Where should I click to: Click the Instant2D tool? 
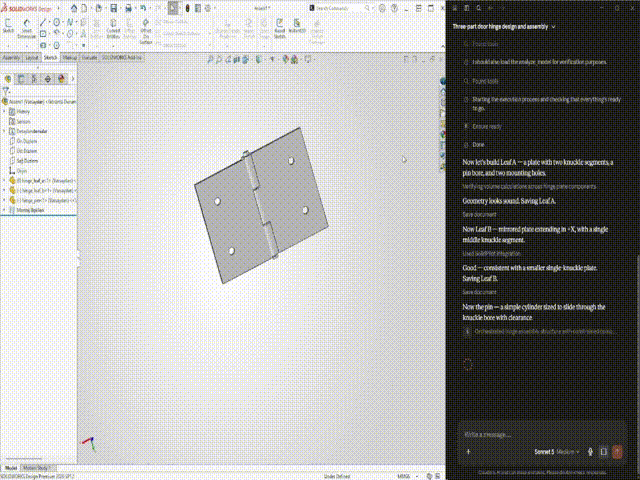pos(297,25)
